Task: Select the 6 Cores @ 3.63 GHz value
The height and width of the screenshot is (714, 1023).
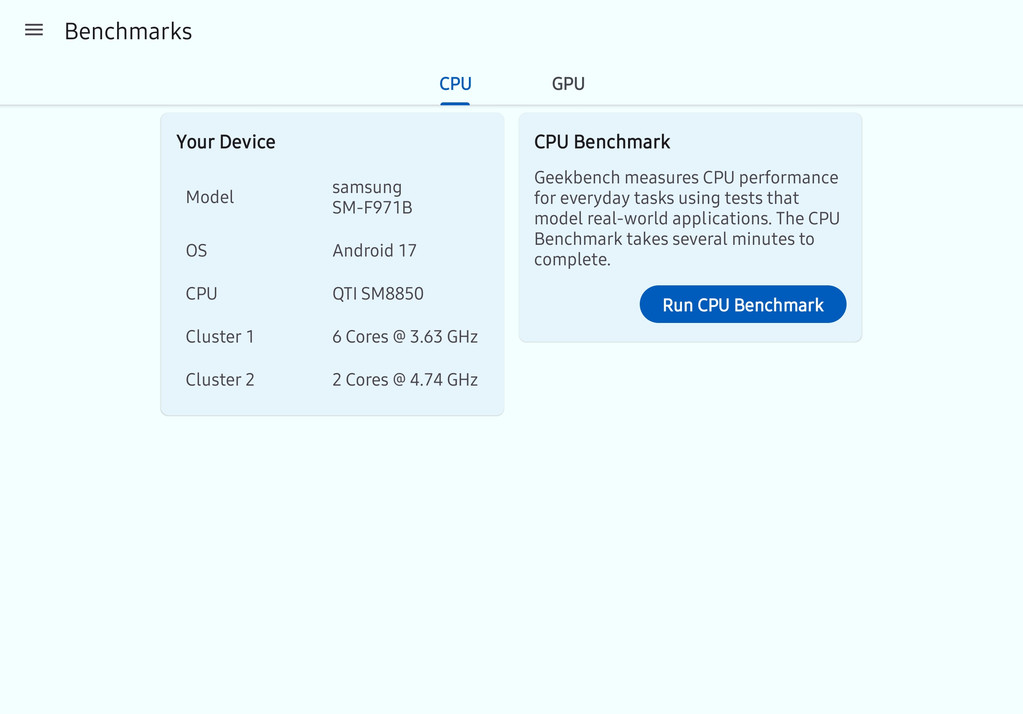Action: 405,337
